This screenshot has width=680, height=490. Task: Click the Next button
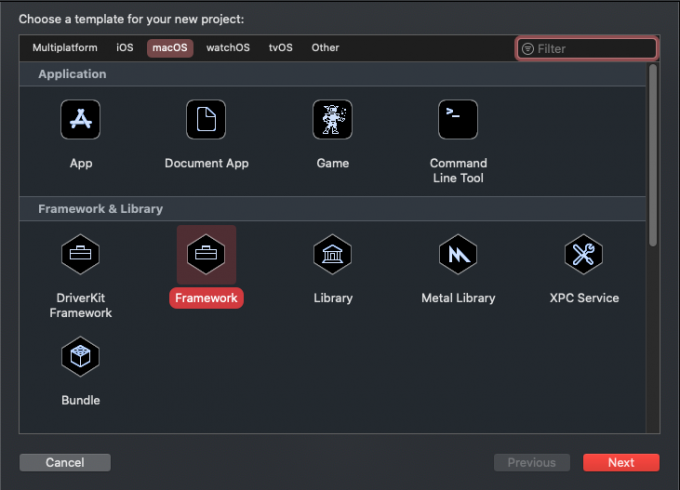point(621,462)
